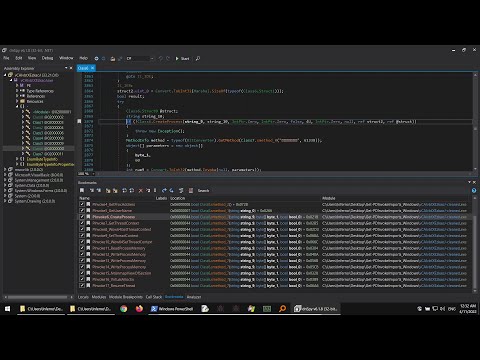Uncheck the Pinvoke11_ReadProcessMemory bookmark checkbox
The width and height of the screenshot is (480, 360).
pyautogui.click(x=82, y=248)
